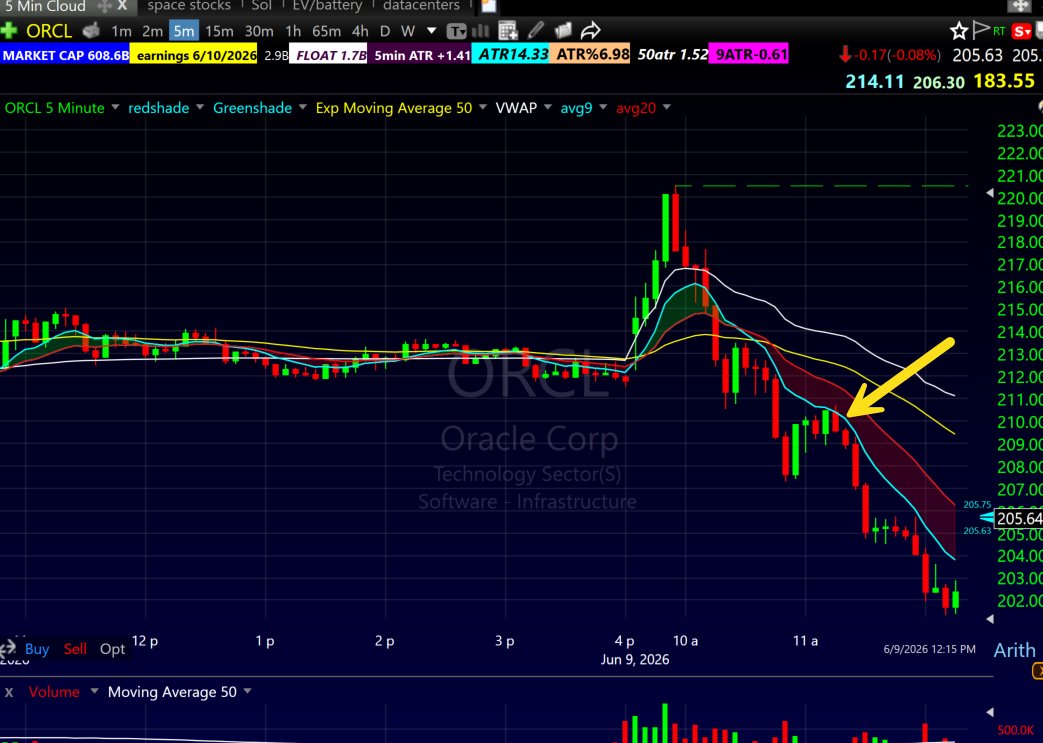This screenshot has height=743, width=1043.
Task: Open the Volume indicator dropdown
Action: coord(94,692)
